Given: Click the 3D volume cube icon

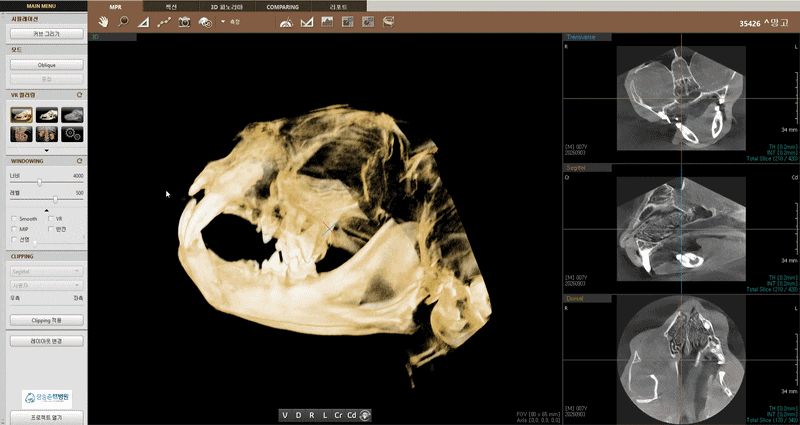Looking at the screenshot, I should click(388, 22).
